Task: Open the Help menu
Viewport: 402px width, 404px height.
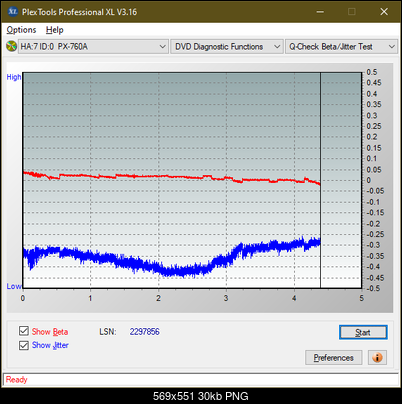Action: click(55, 30)
